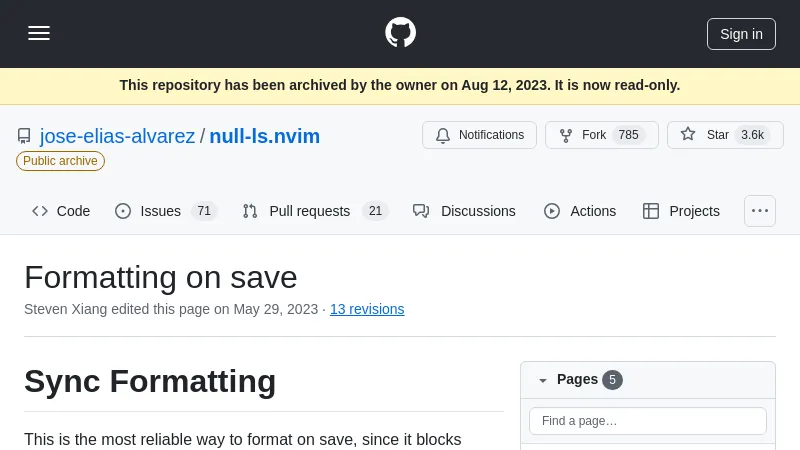Screen dimensions: 800x450
Task: Open jose-elias-alvarez owner profile link
Action: (x=117, y=136)
